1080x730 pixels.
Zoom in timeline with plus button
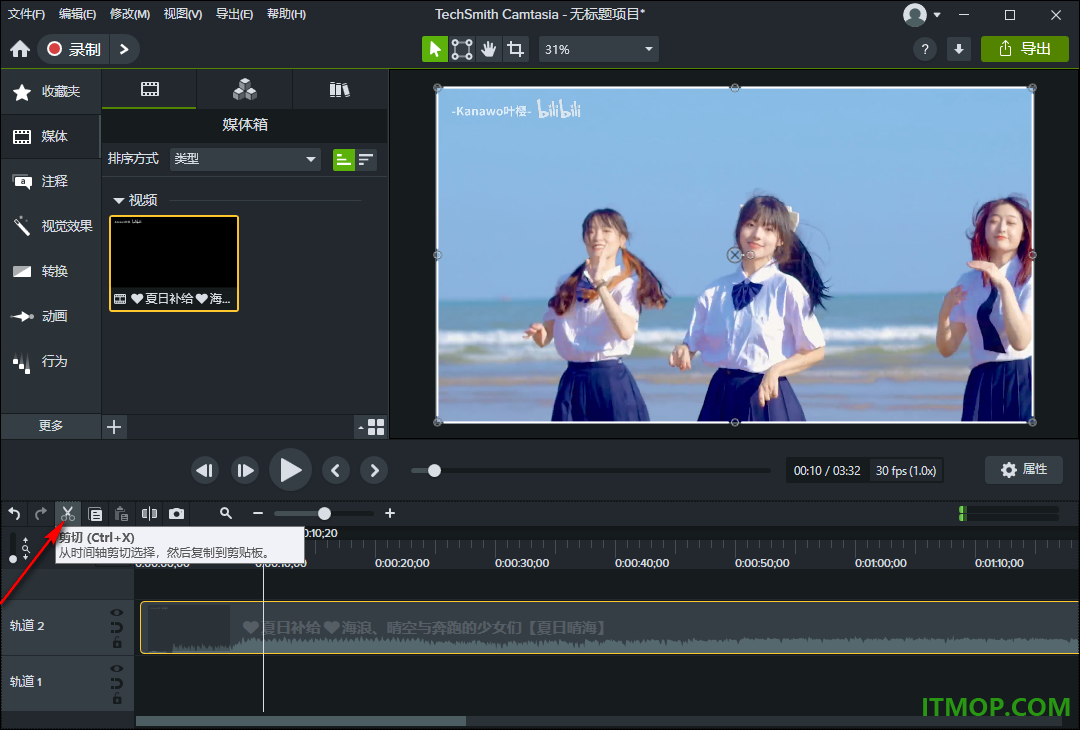(390, 513)
